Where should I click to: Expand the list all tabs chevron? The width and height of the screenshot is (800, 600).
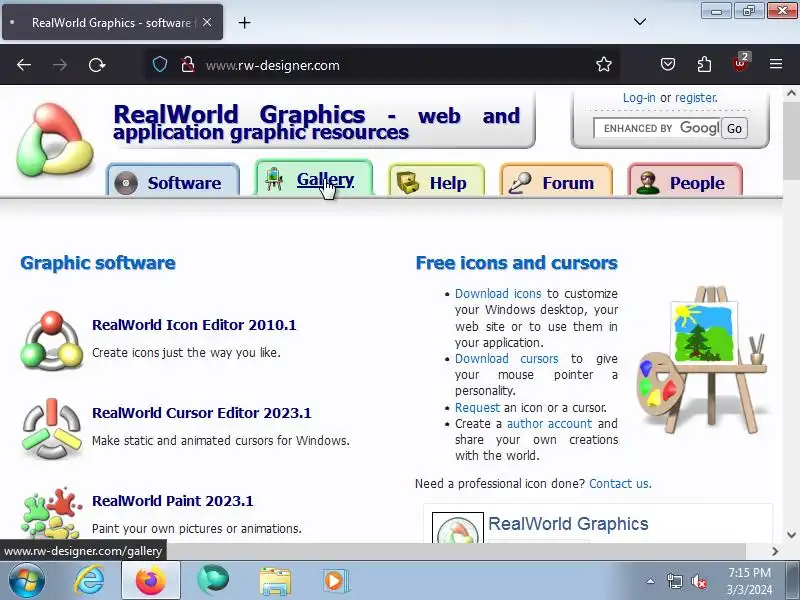point(640,22)
